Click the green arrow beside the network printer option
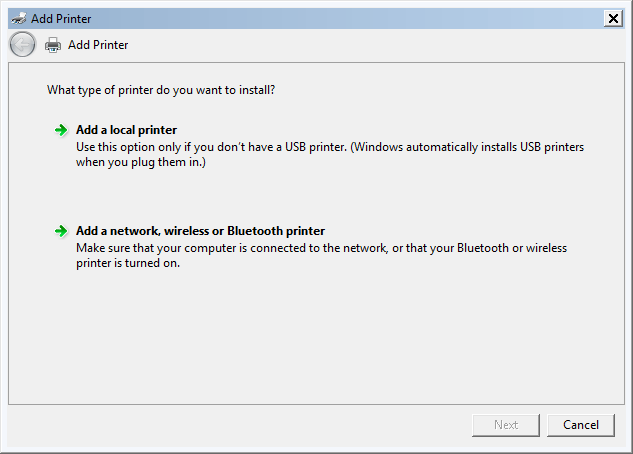 click(61, 231)
